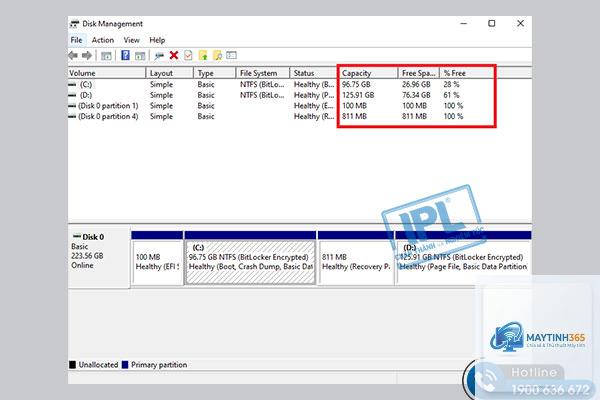Click the 28 % free cell
Screen dimensions: 600x400
click(451, 84)
